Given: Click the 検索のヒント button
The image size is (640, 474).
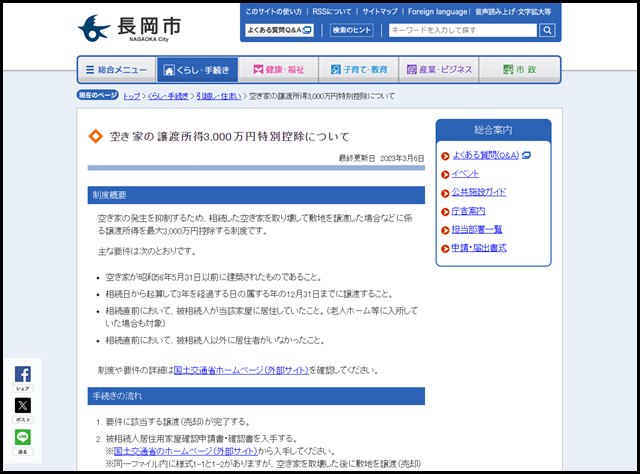Looking at the screenshot, I should [351, 30].
